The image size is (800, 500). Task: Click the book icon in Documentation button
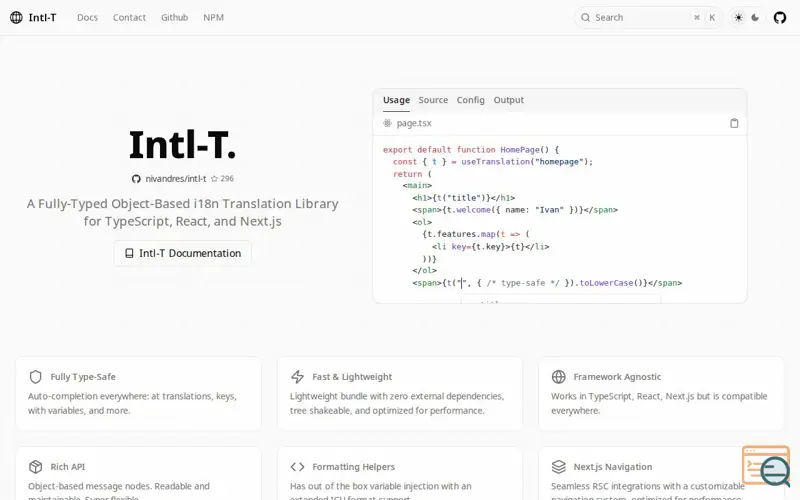(x=130, y=253)
